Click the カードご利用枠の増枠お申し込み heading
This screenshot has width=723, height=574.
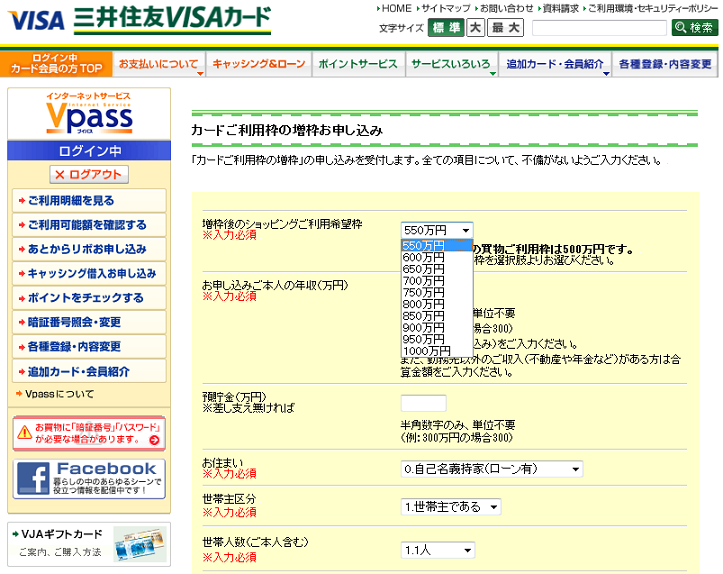point(287,130)
